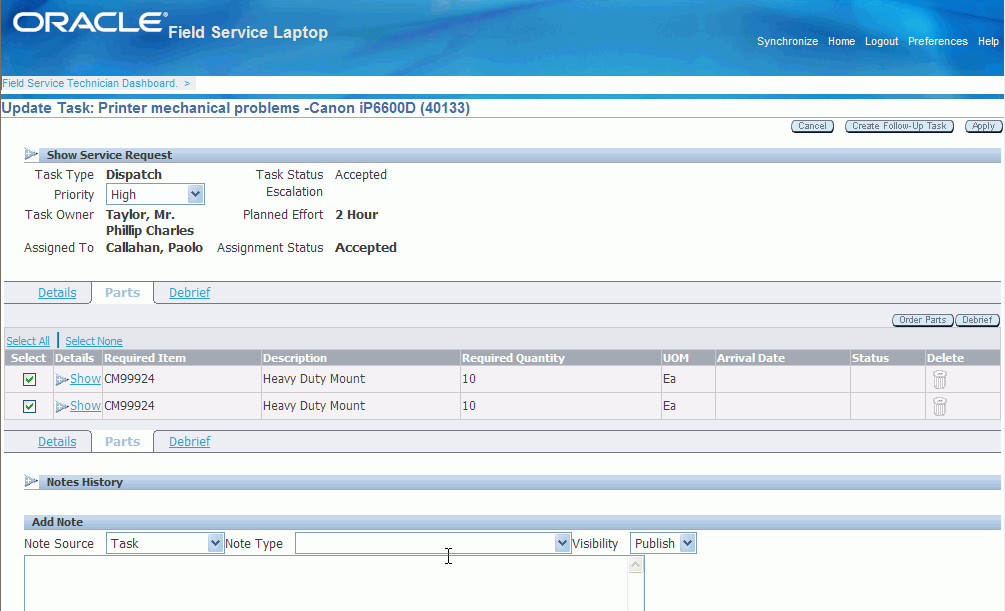Uncheck the first CM99924 row checkbox
Viewport: 1005px width, 611px height.
click(x=29, y=380)
